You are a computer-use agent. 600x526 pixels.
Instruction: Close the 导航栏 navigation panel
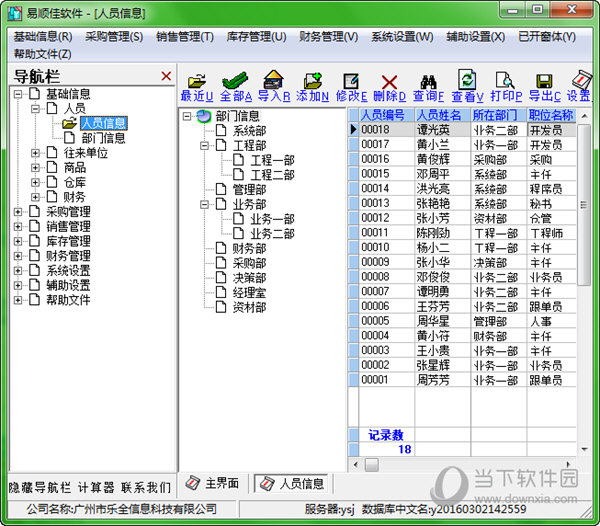[x=166, y=76]
